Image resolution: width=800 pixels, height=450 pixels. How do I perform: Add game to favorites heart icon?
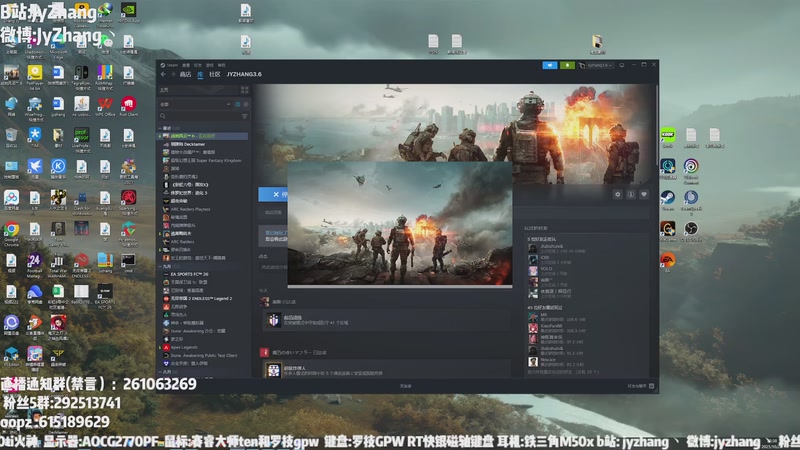tap(644, 194)
